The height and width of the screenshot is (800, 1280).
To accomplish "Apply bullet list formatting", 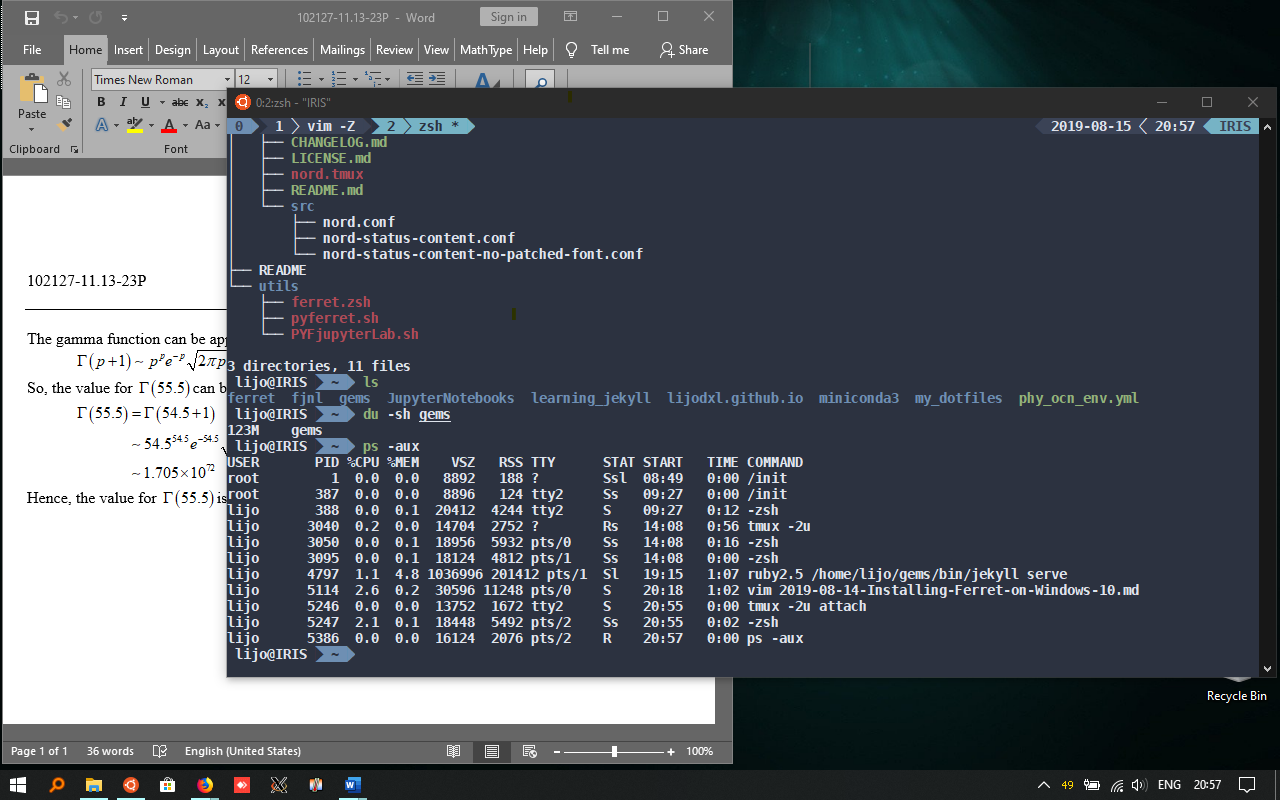I will [304, 79].
